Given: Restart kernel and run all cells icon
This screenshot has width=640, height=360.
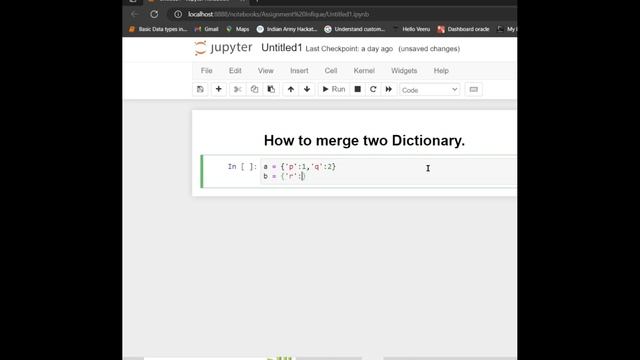Looking at the screenshot, I should [389, 89].
